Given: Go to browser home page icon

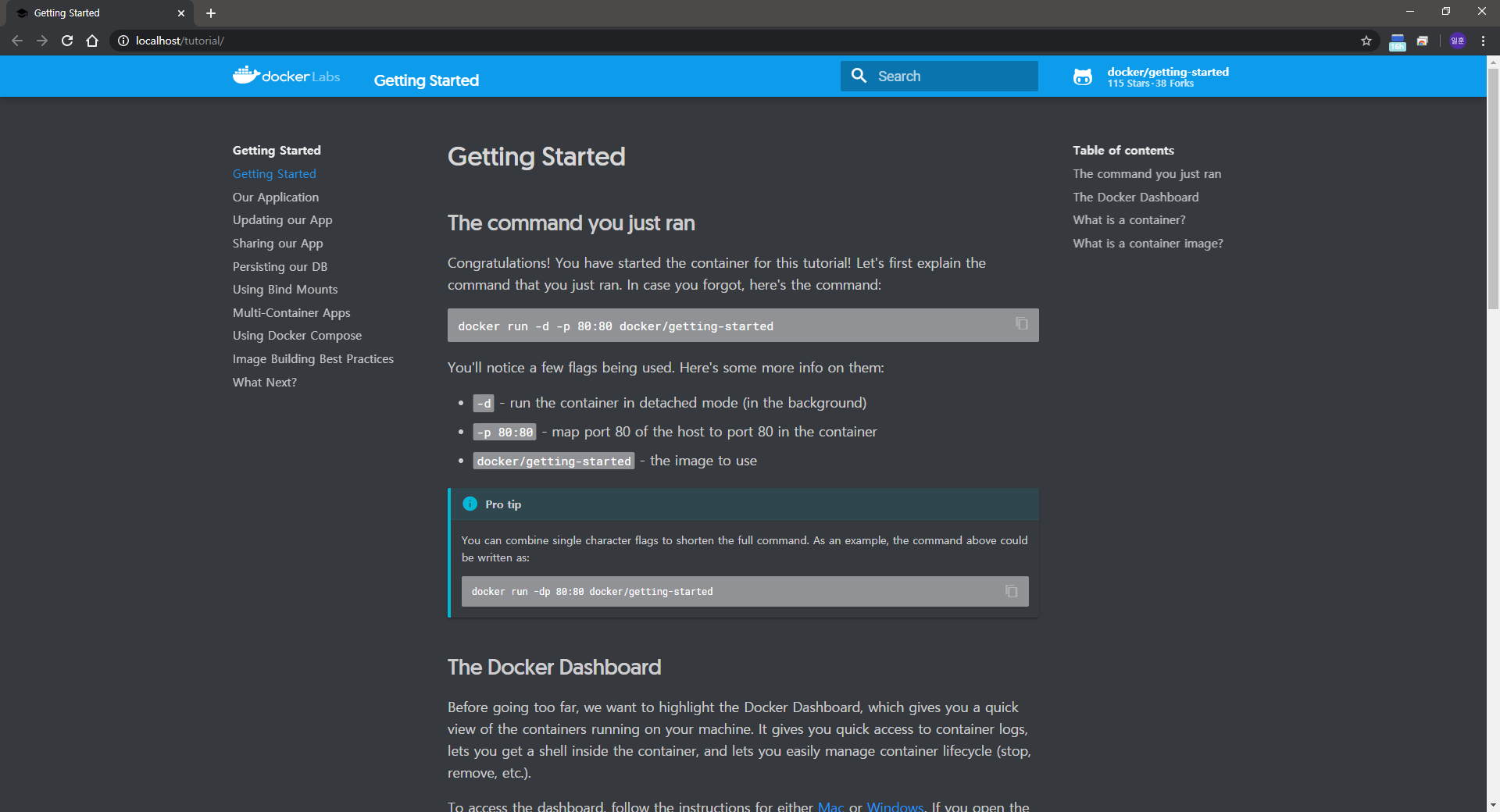Looking at the screenshot, I should click(92, 41).
